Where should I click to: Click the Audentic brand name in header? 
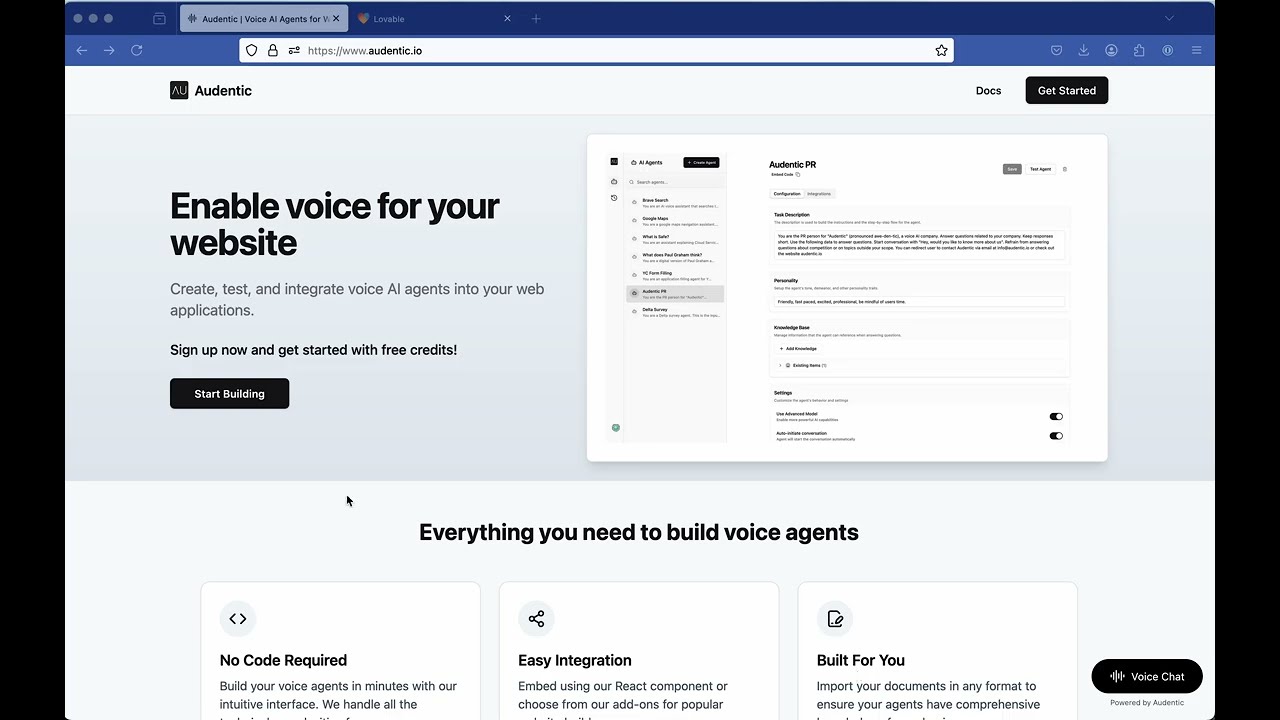coord(223,90)
